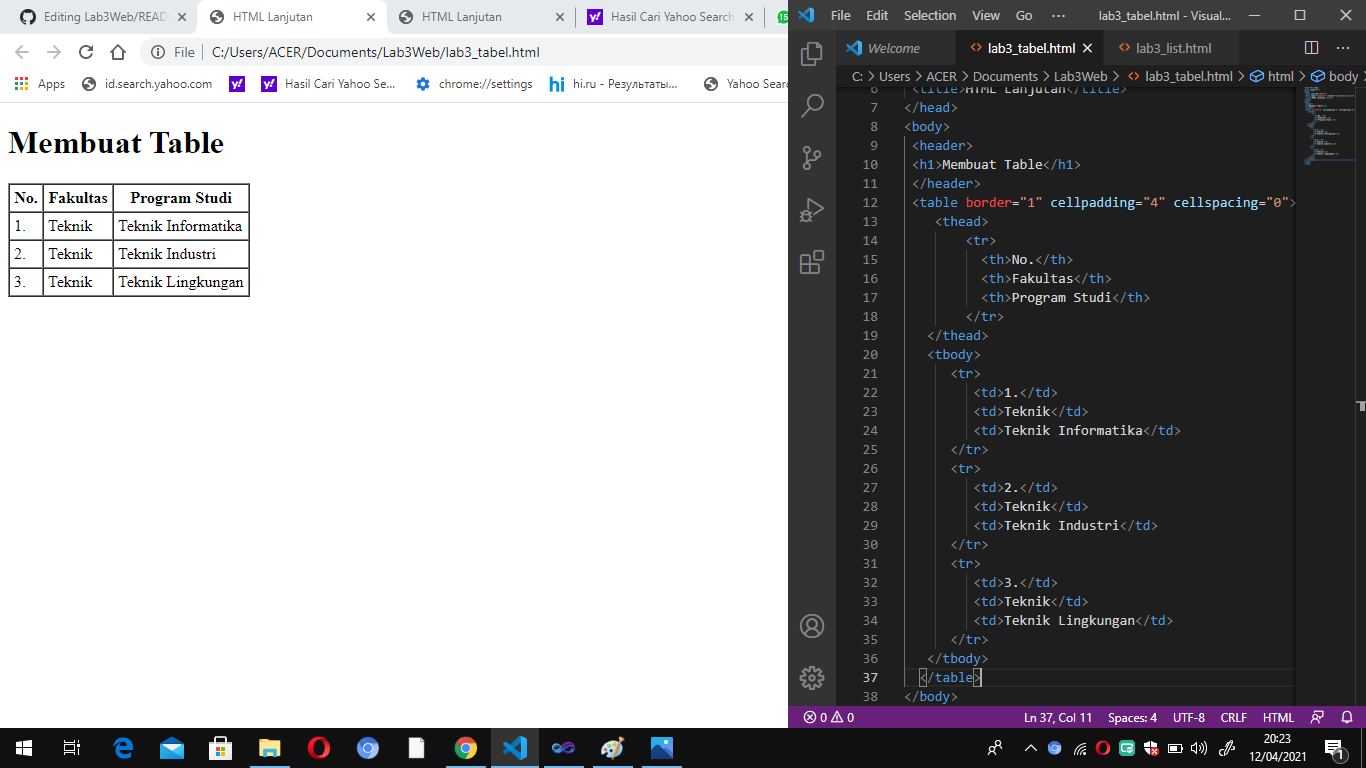Viewport: 1366px width, 768px height.
Task: Expand the VS Code menu overflow ellipsis
Action: pos(1058,15)
